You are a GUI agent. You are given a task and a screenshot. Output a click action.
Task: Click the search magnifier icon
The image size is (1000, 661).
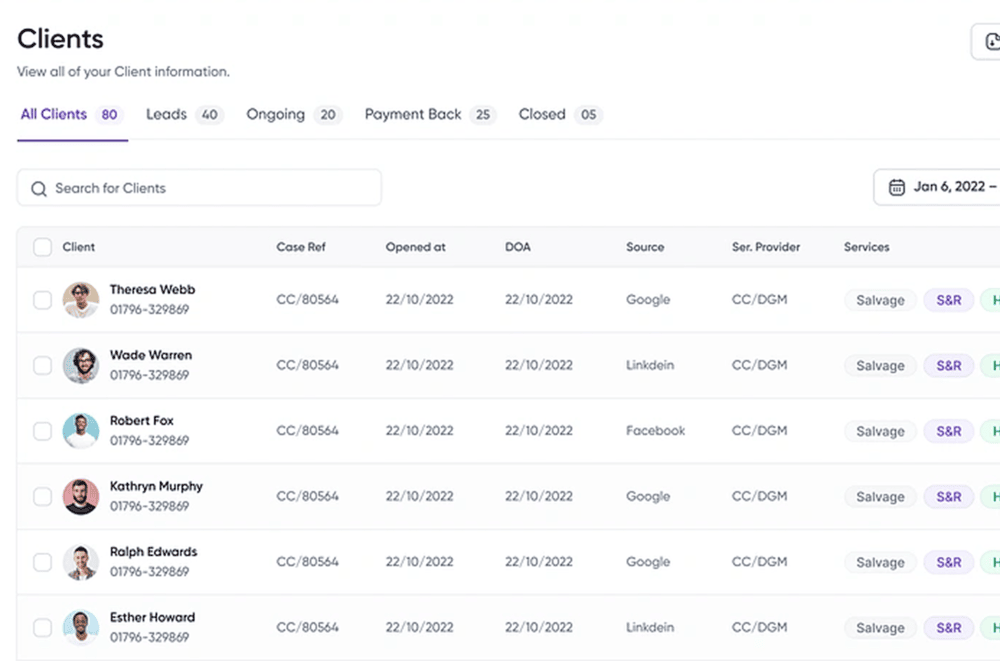coord(39,189)
